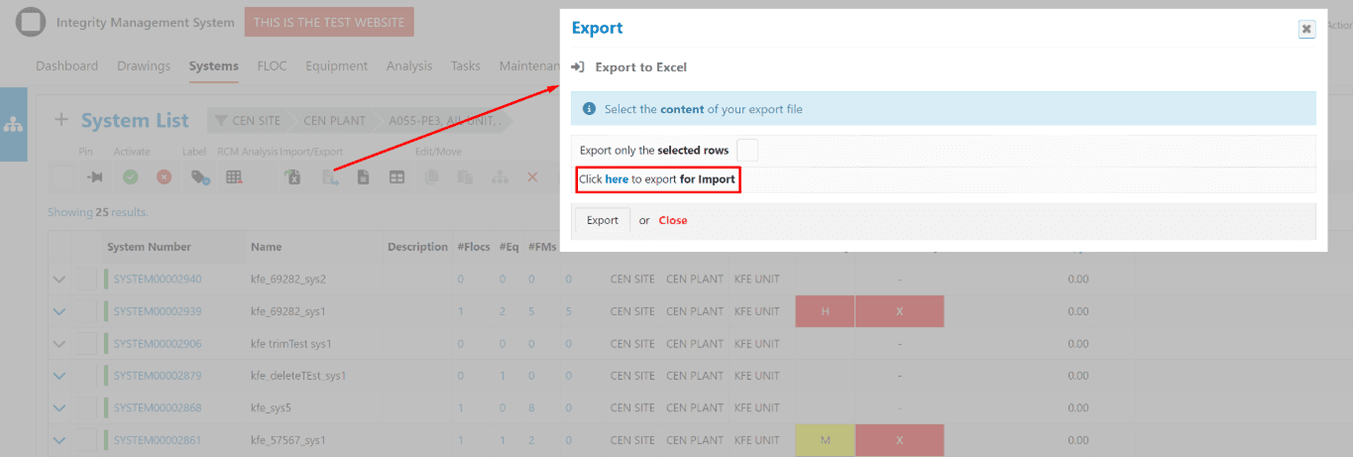This screenshot has height=457, width=1353.
Task: Click the red X cell for kfe_69282_sys1
Action: 900,311
